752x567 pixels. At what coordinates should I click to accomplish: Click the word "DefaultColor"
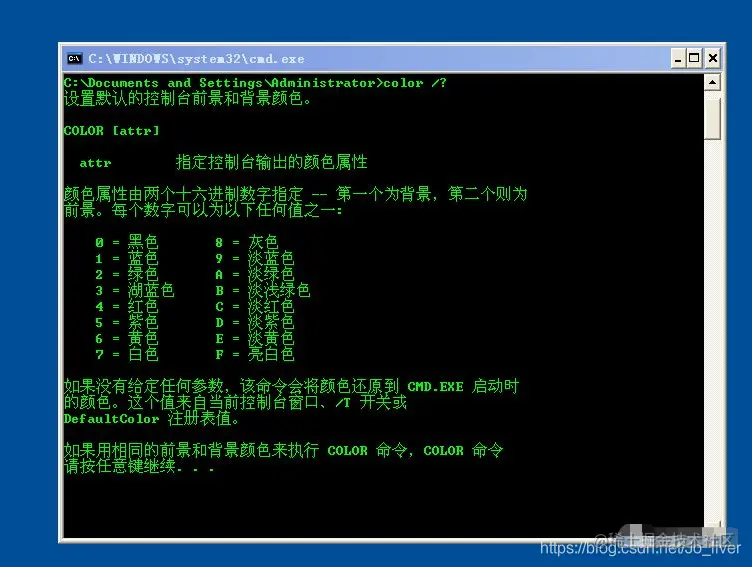(111, 419)
